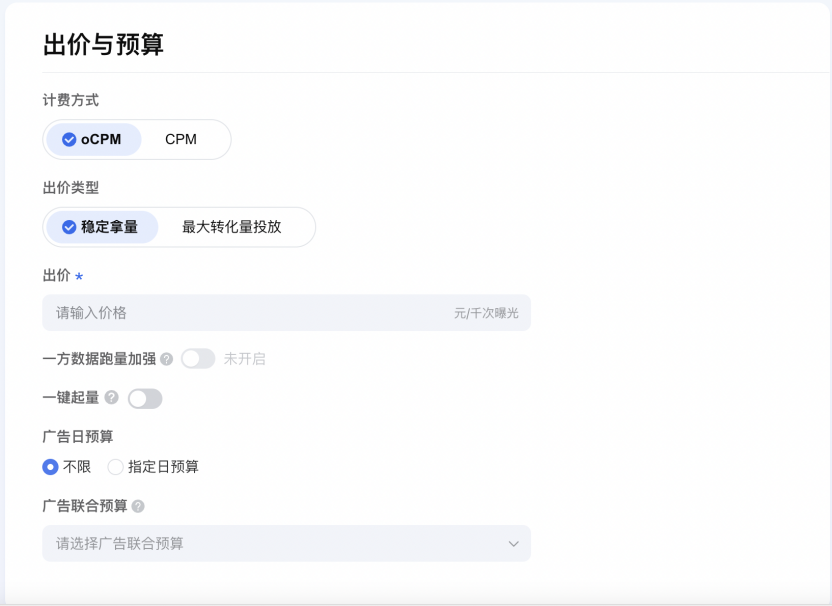Select the 不限 daily budget radio
Image resolution: width=832 pixels, height=606 pixels.
(x=51, y=467)
